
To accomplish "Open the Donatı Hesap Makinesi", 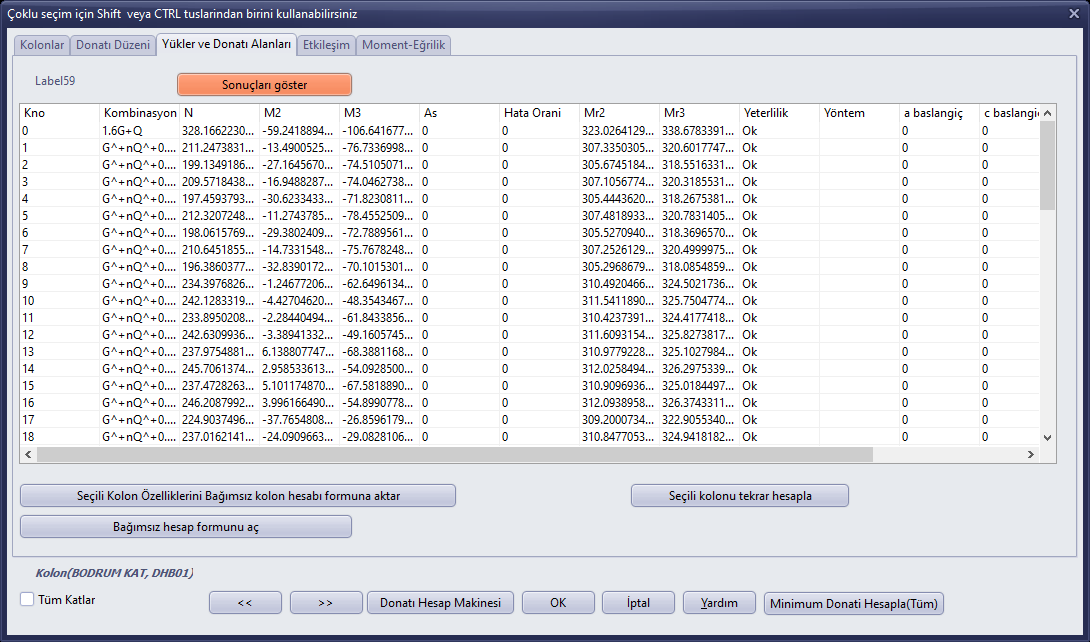I will coord(440,603).
